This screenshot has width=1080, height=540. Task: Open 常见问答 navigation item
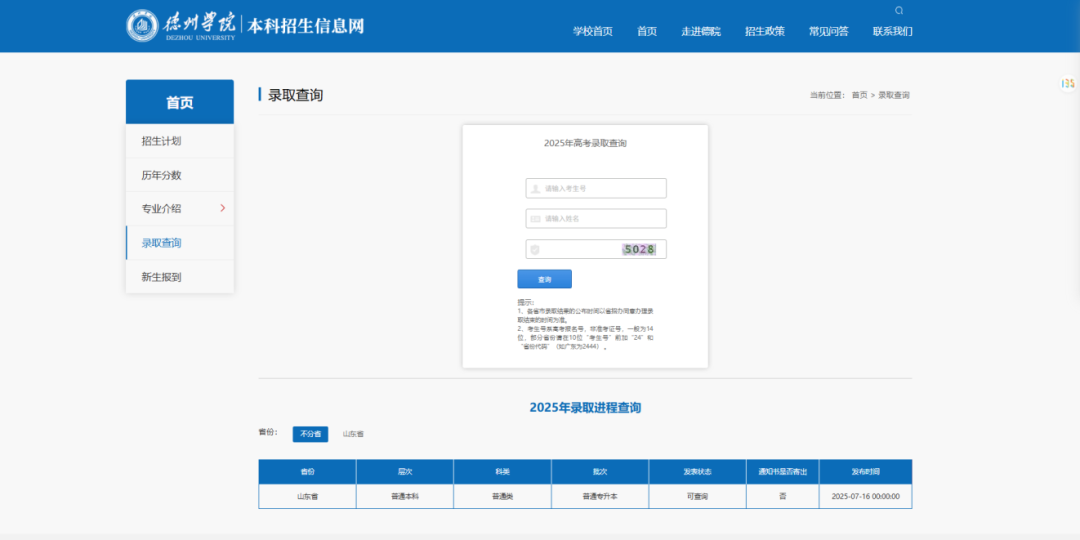pyautogui.click(x=829, y=31)
